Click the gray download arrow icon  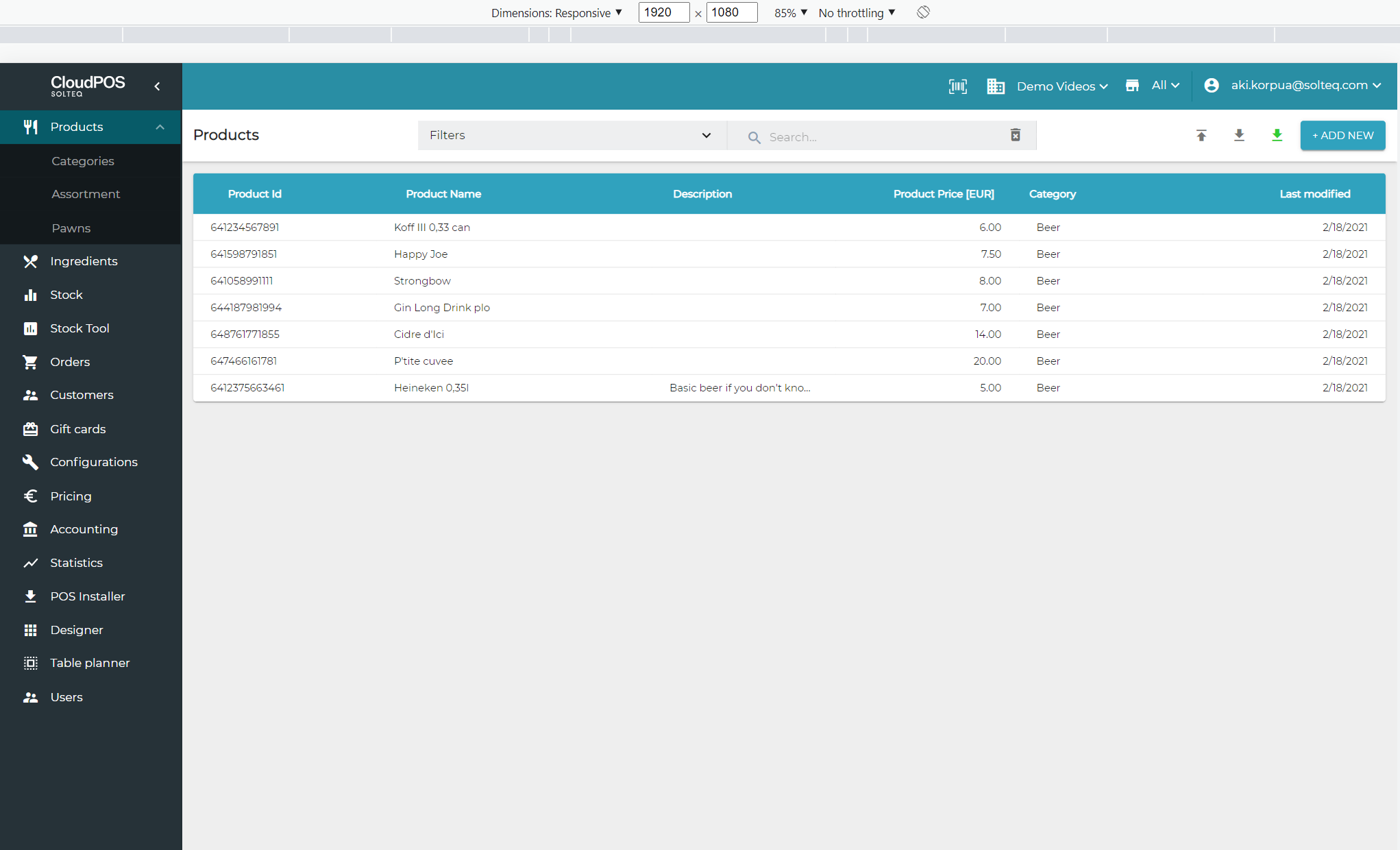pyautogui.click(x=1239, y=136)
